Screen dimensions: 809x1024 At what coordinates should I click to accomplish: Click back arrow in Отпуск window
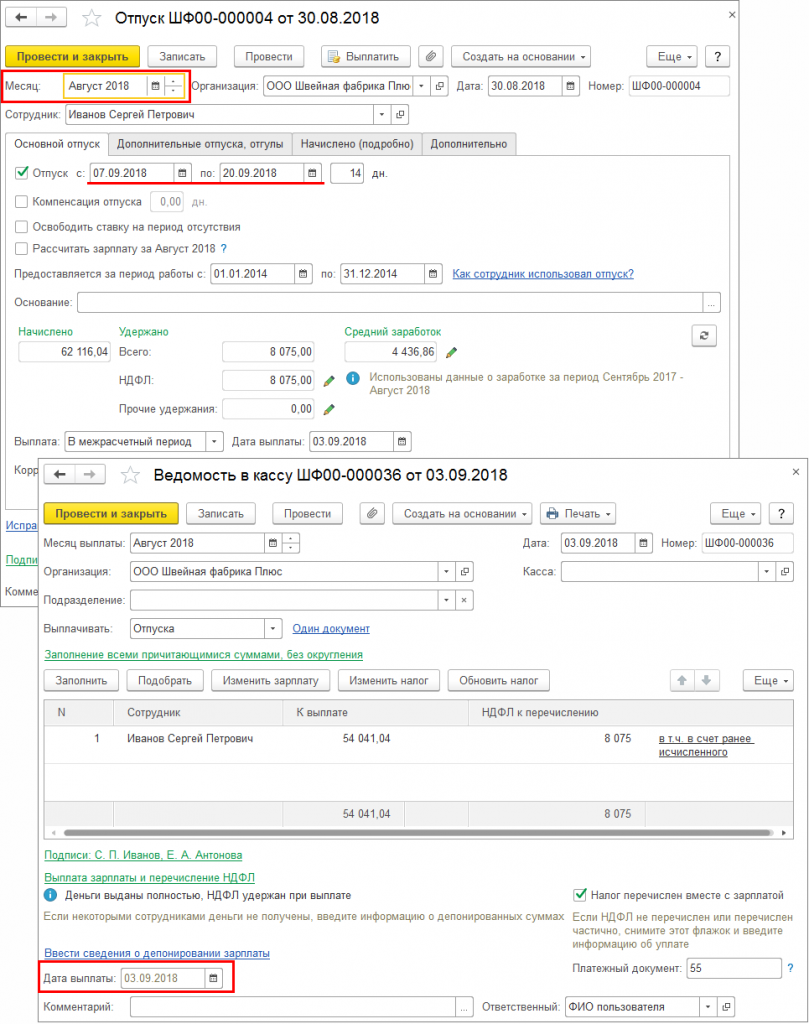pos(21,18)
